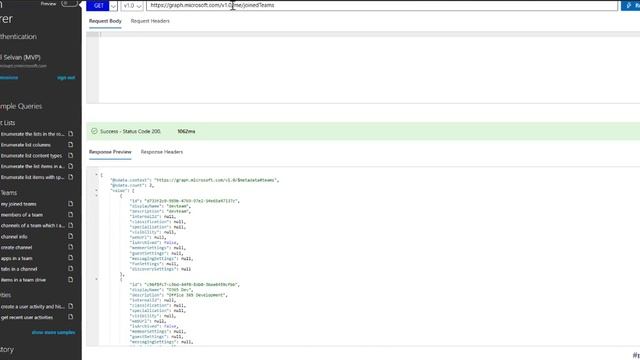This screenshot has width=640, height=360.
Task: Select the 'Enumerate list columns' sample query
Action: point(26,144)
